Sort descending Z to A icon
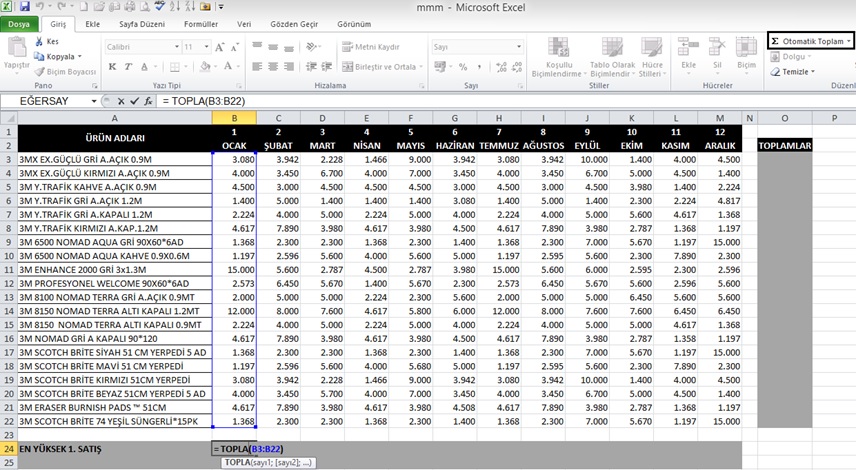856x470 pixels. [x=190, y=7]
